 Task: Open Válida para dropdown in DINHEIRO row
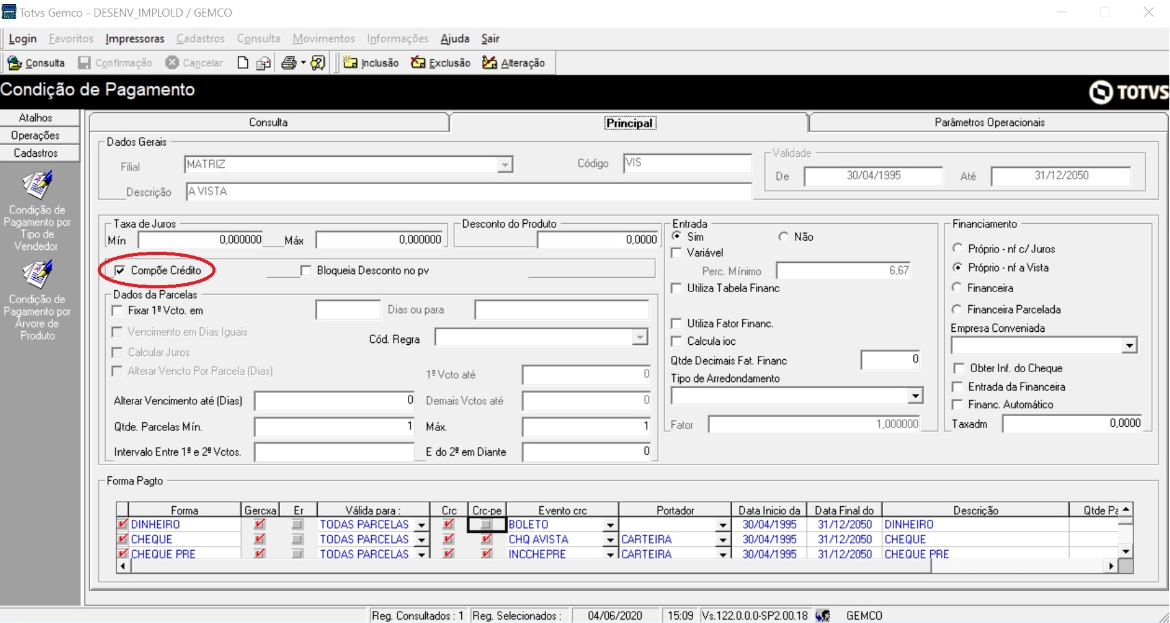pos(422,525)
